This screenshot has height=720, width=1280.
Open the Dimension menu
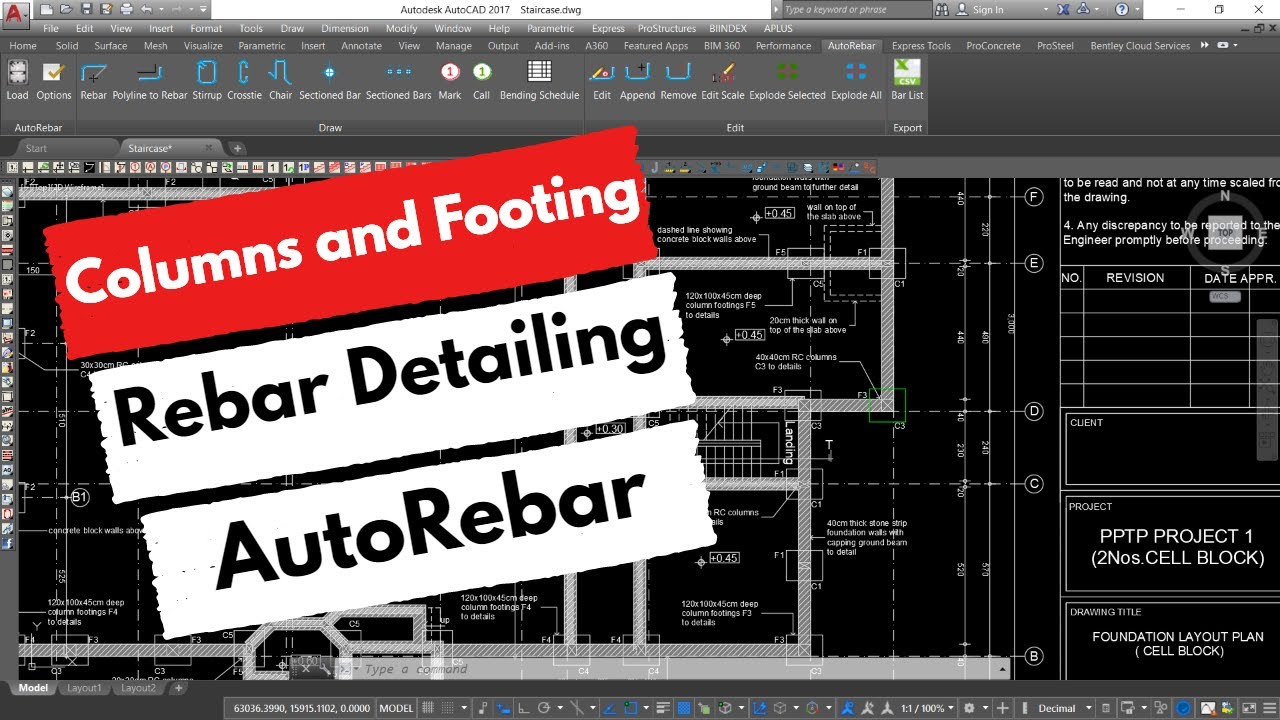(x=345, y=28)
